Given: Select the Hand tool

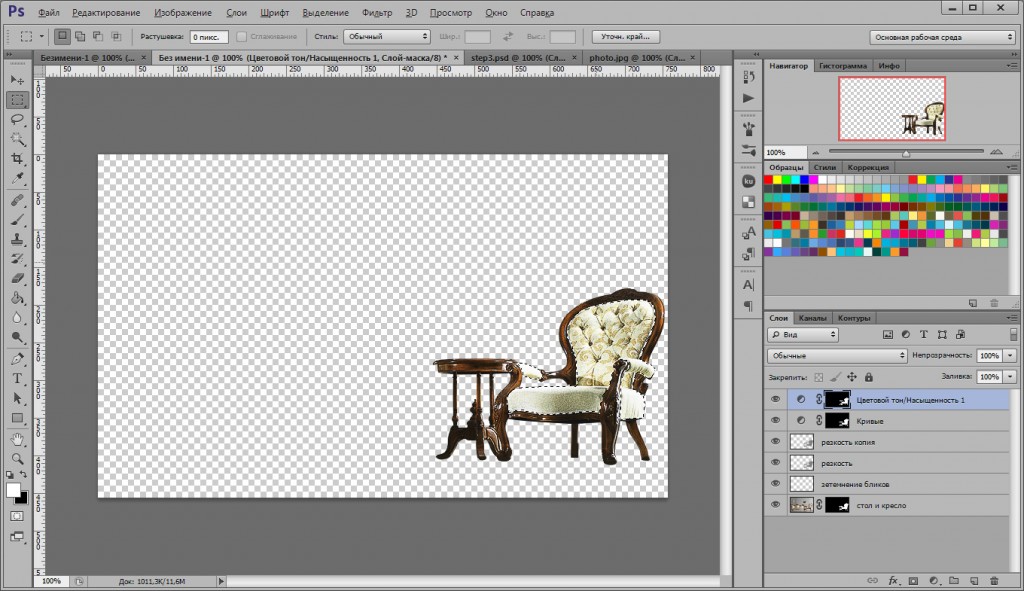Looking at the screenshot, I should tap(17, 439).
